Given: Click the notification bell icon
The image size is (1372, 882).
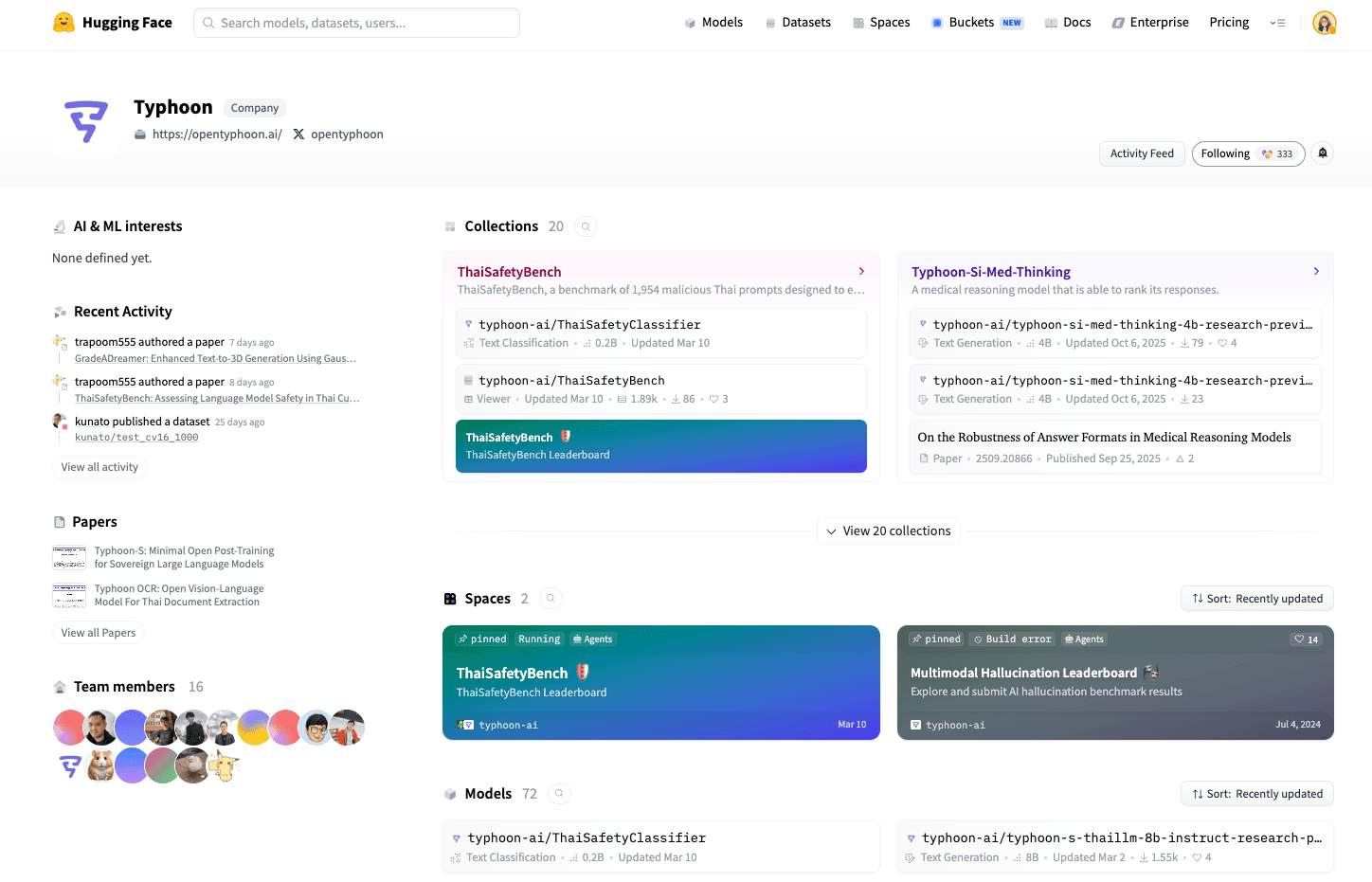Looking at the screenshot, I should (1323, 153).
